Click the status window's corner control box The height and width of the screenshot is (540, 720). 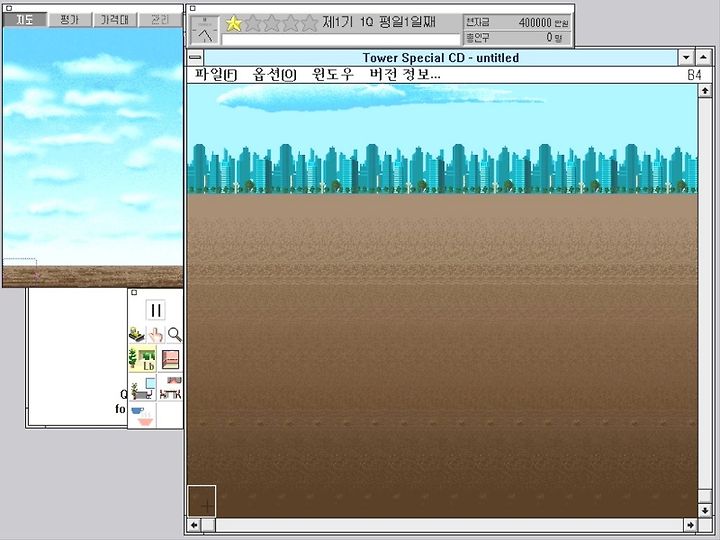[x=193, y=8]
